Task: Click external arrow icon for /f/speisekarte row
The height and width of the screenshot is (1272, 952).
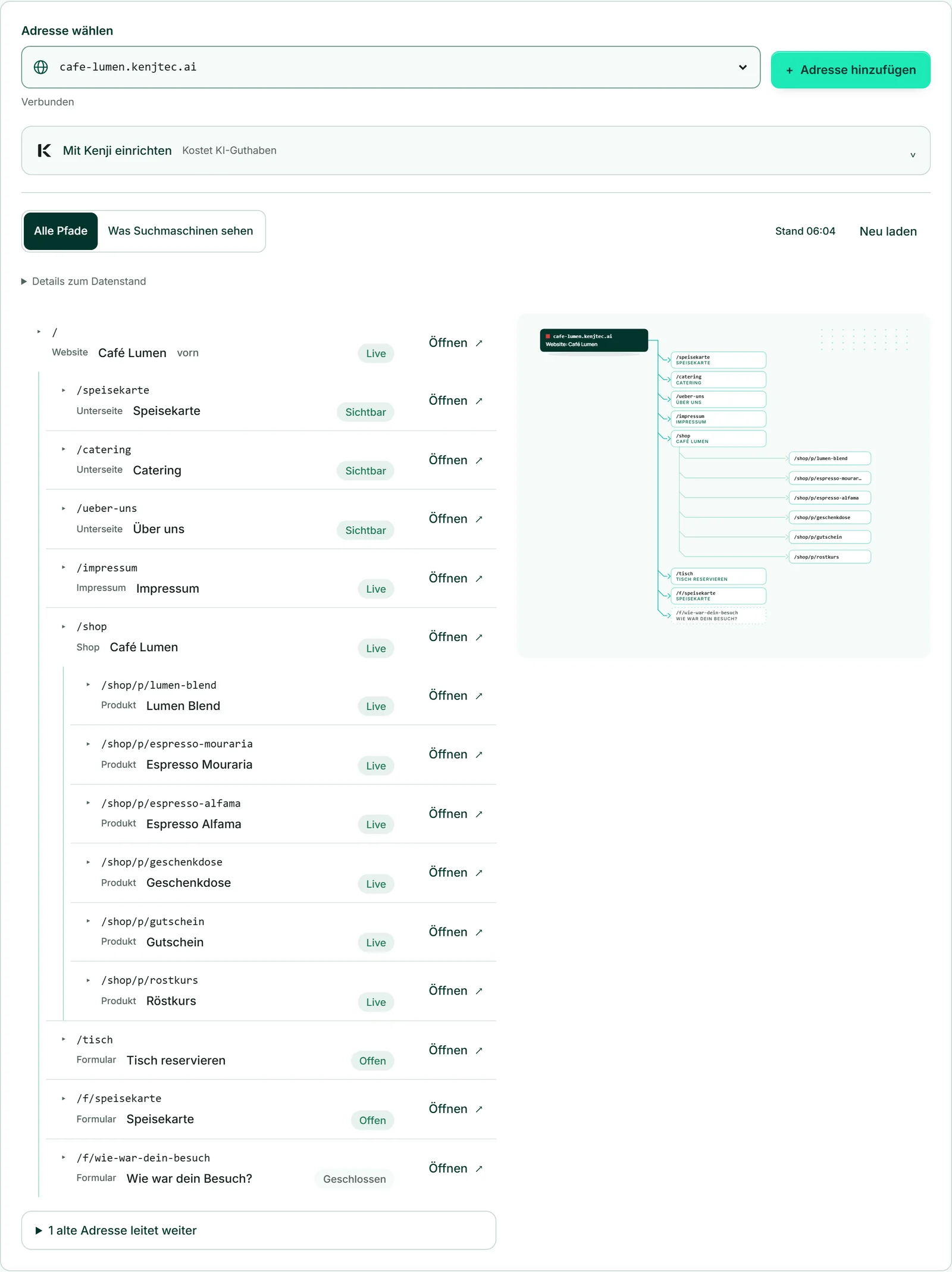Action: (x=479, y=1110)
